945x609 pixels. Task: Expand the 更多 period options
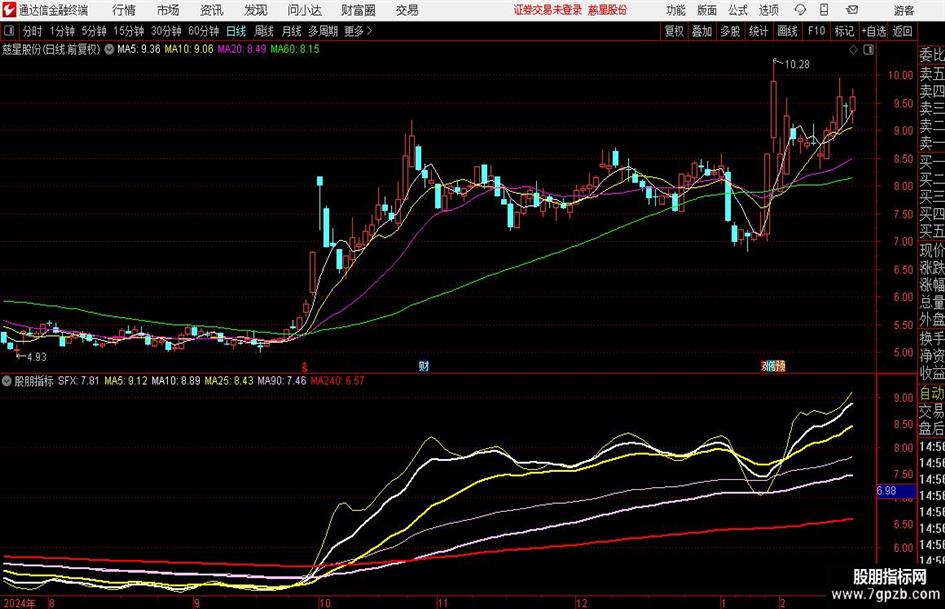tap(358, 31)
